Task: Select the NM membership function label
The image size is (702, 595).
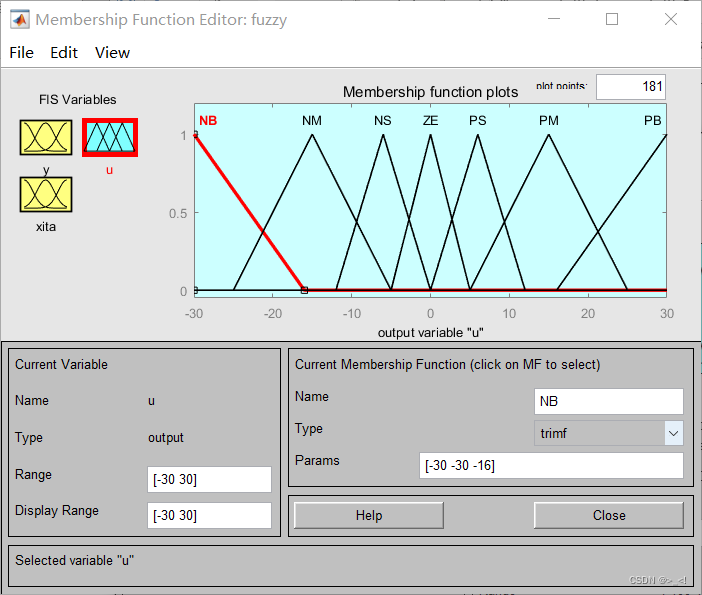Action: [312, 120]
